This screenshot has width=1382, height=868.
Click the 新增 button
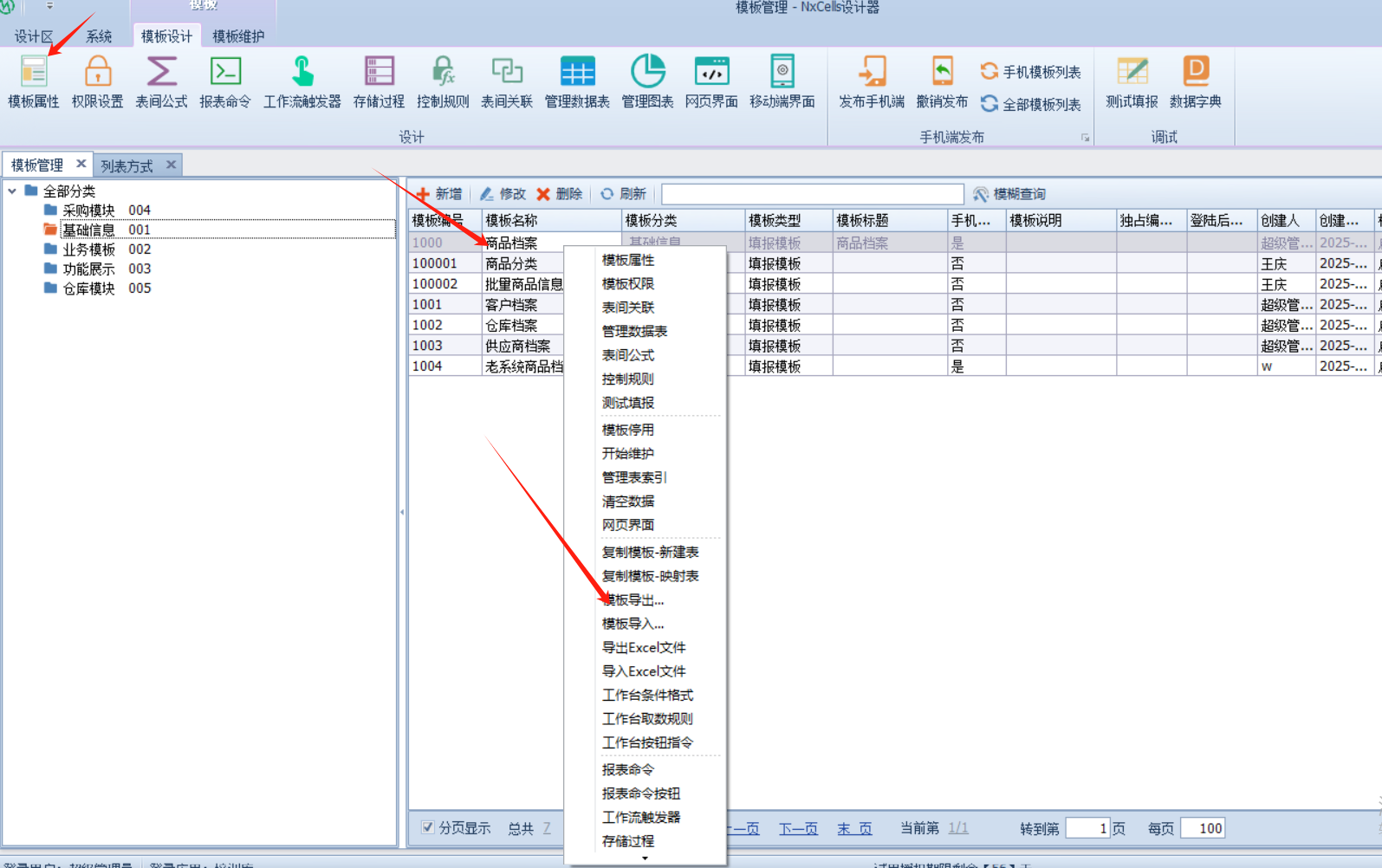[x=439, y=194]
